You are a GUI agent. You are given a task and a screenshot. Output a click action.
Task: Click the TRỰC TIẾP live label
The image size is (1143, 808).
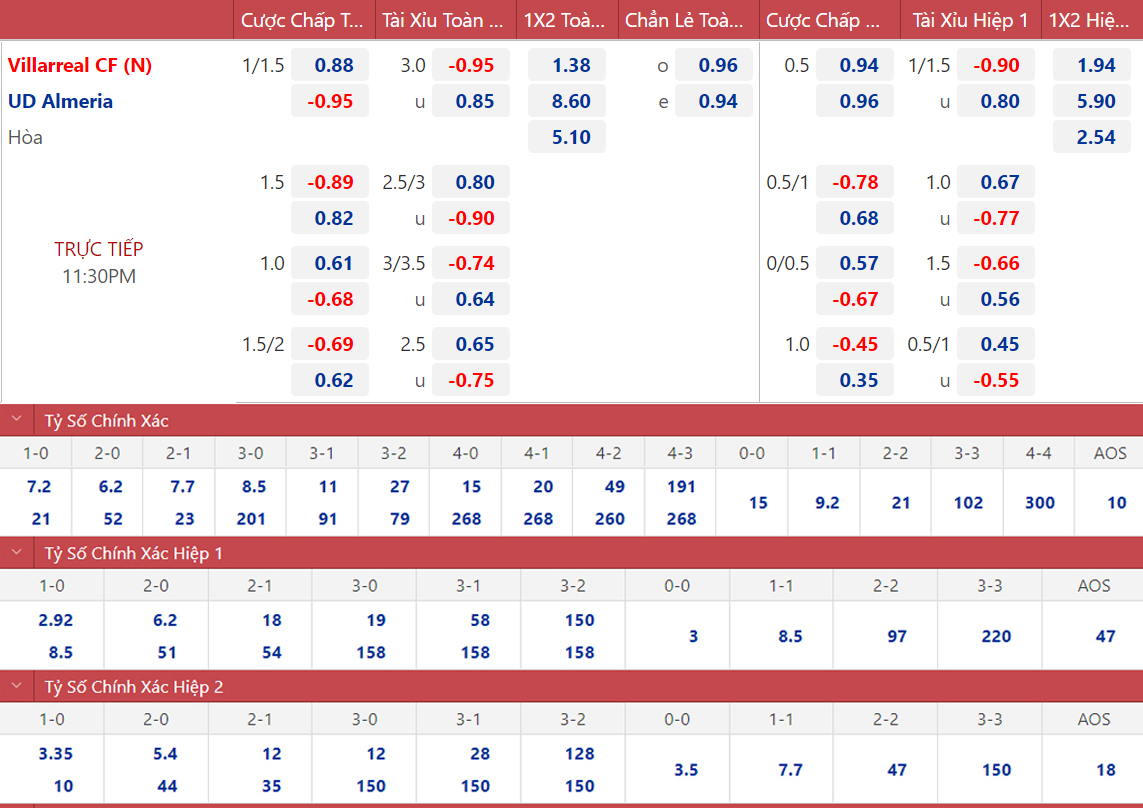pos(99,249)
